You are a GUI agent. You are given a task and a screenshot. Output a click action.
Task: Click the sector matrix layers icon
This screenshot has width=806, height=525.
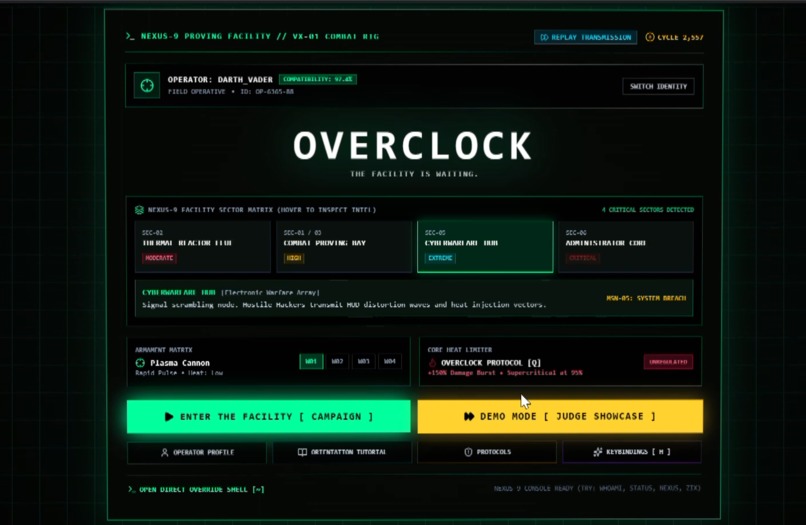pos(139,210)
